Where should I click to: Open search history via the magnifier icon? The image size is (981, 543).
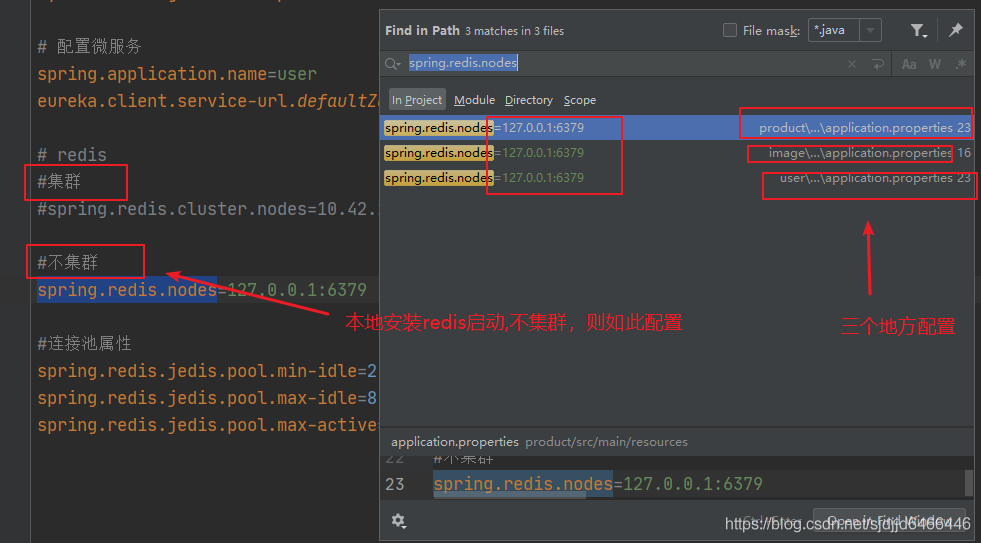coord(392,64)
